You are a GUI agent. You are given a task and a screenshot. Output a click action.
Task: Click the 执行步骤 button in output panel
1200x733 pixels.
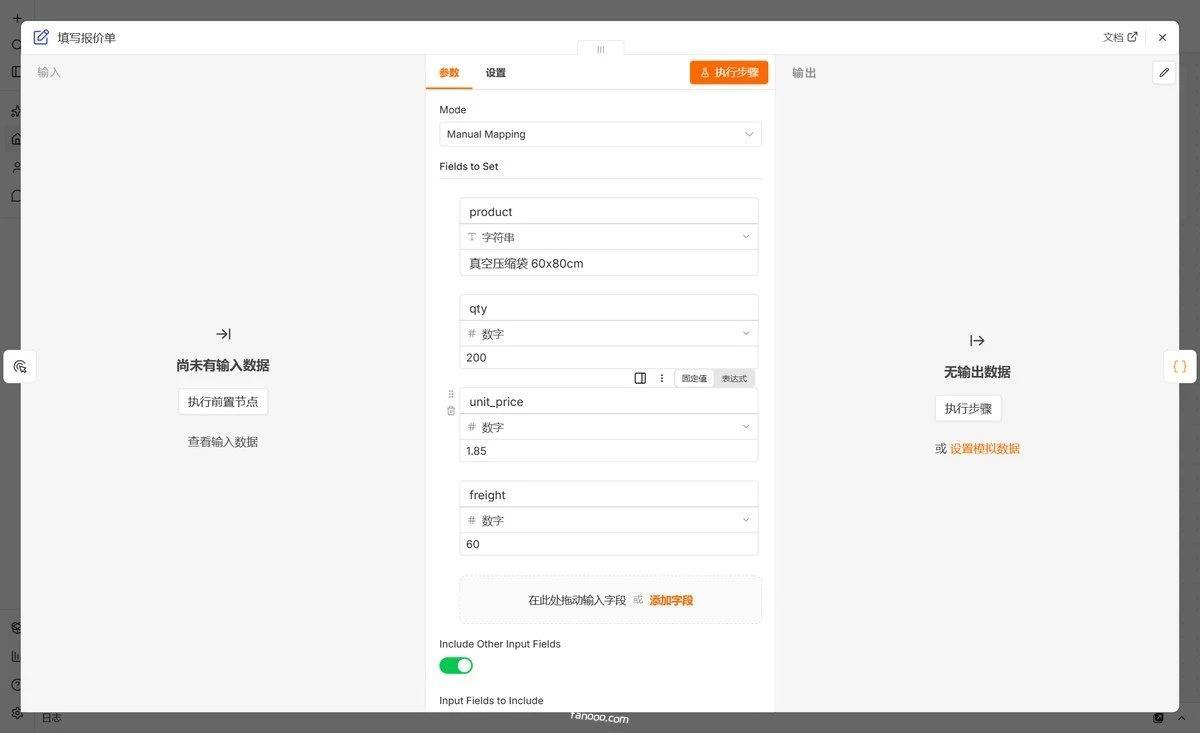tap(968, 408)
